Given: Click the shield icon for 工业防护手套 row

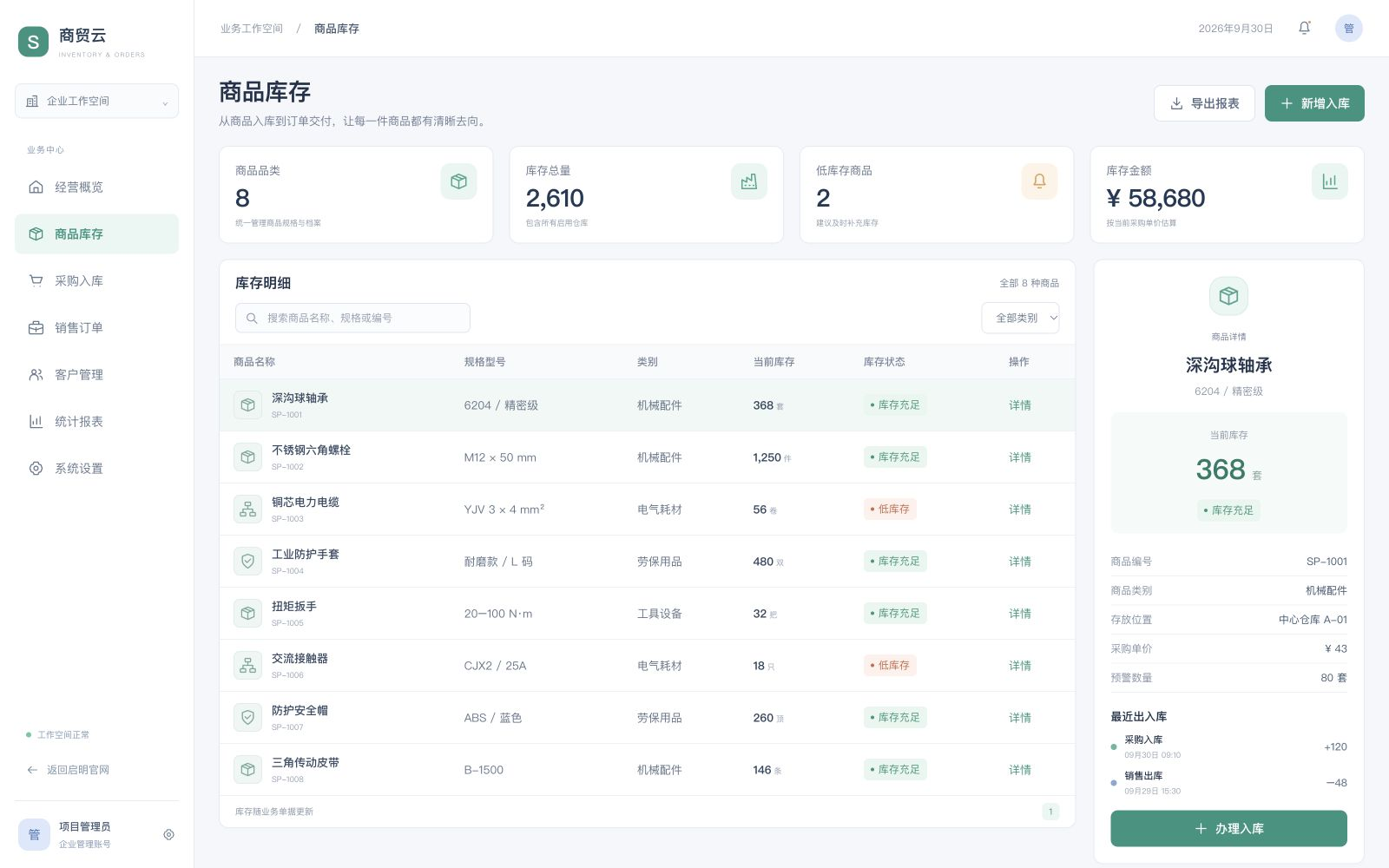Looking at the screenshot, I should click(247, 562).
